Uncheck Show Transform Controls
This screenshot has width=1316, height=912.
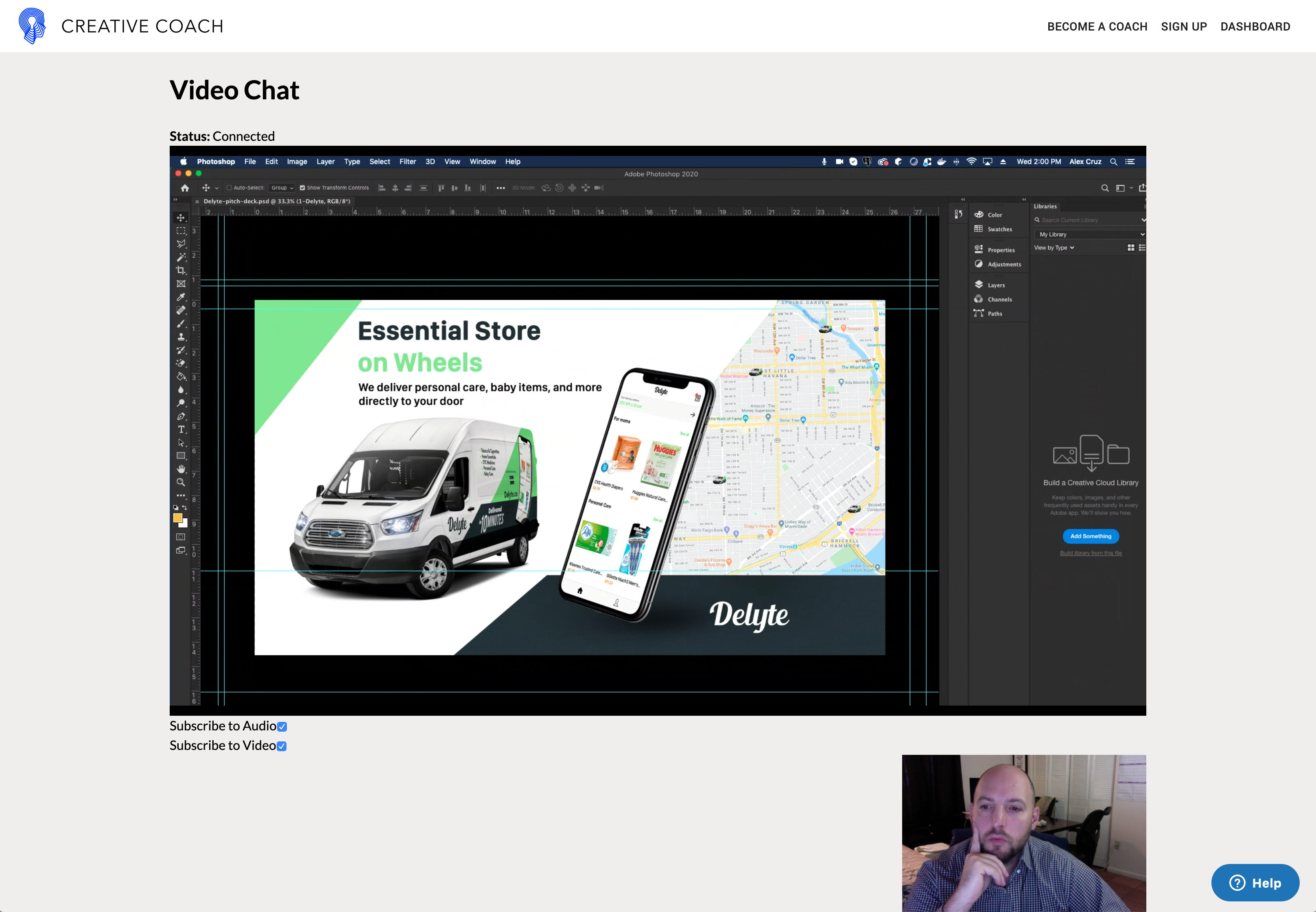click(302, 188)
